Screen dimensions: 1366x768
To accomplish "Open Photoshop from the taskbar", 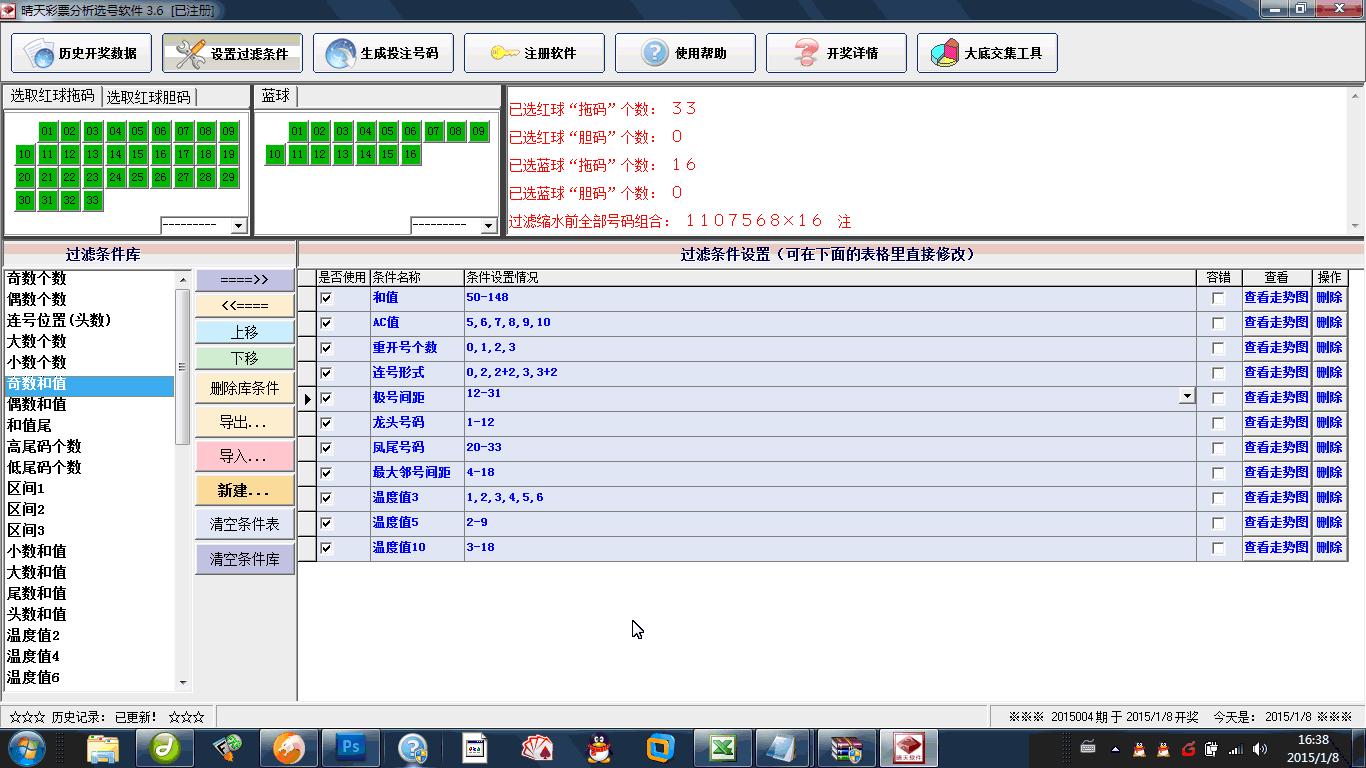I will pos(351,747).
